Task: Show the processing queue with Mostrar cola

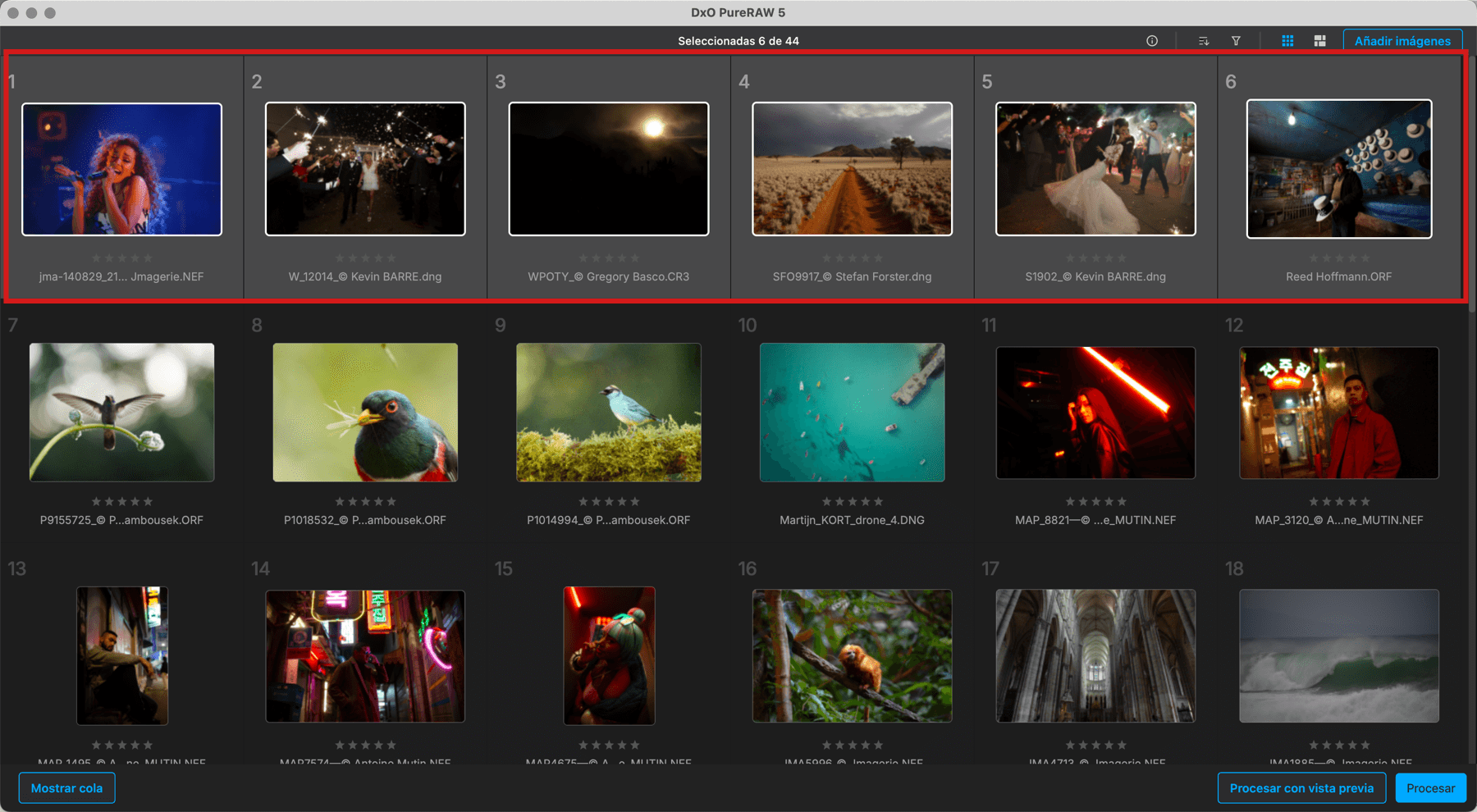Action: tap(66, 788)
